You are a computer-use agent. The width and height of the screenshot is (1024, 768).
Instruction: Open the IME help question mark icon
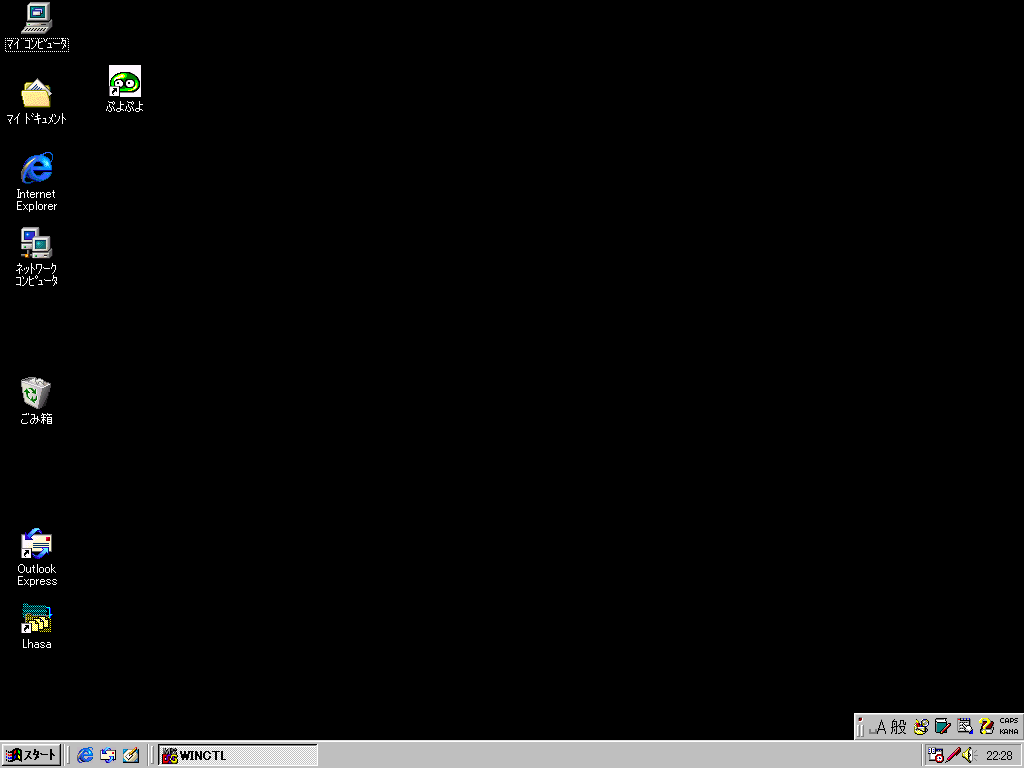pos(986,727)
